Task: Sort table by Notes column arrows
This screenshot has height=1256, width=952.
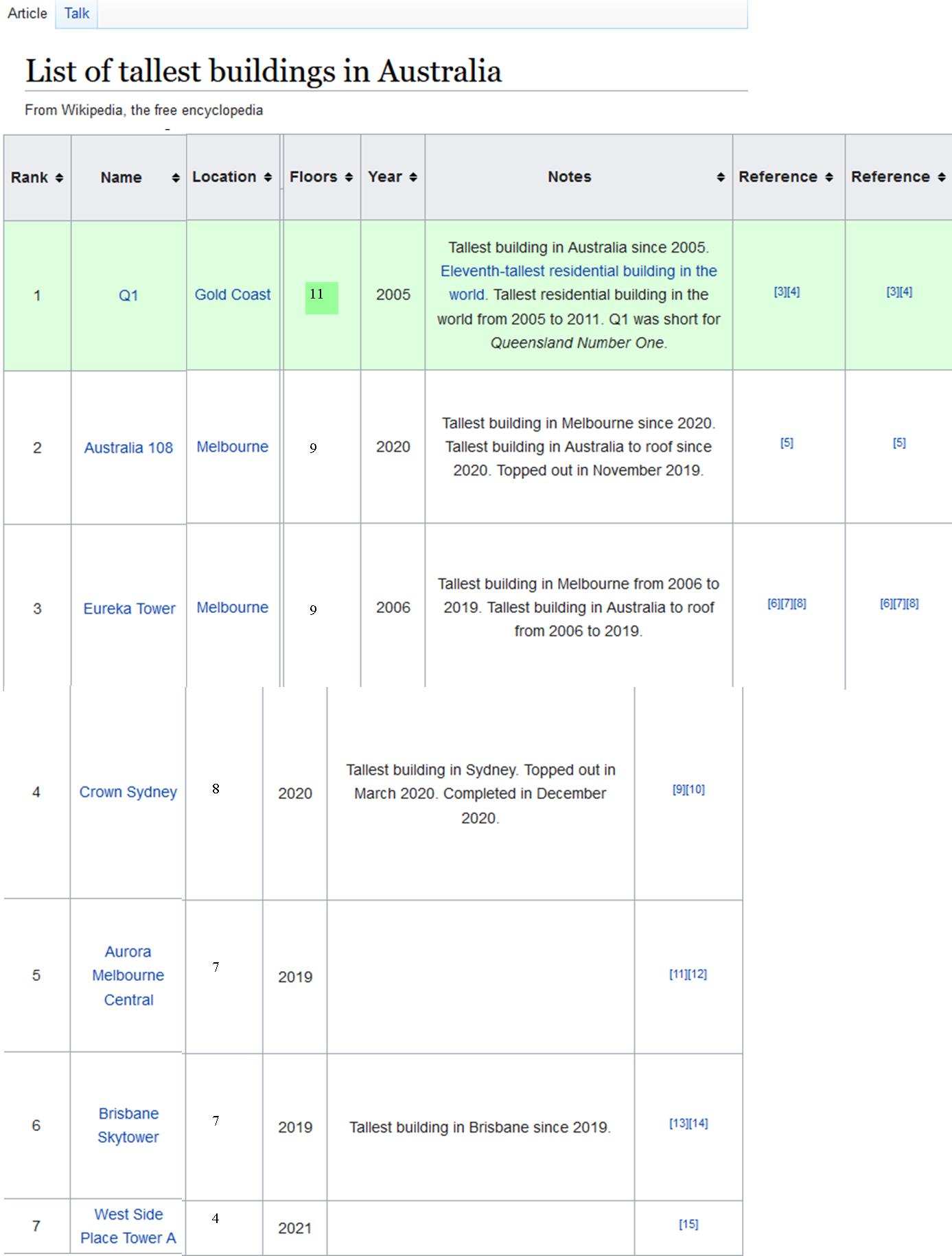Action: click(721, 177)
